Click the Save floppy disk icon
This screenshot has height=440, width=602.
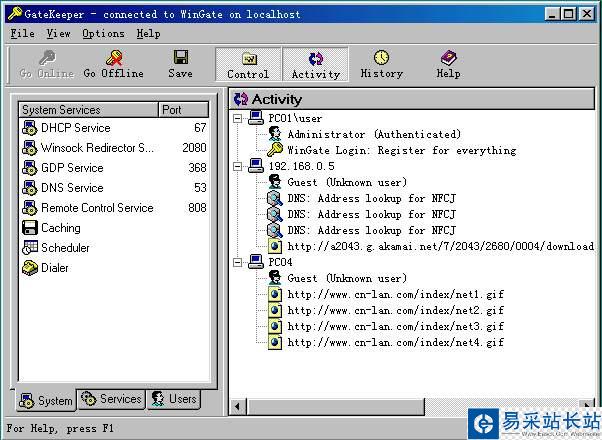180,57
